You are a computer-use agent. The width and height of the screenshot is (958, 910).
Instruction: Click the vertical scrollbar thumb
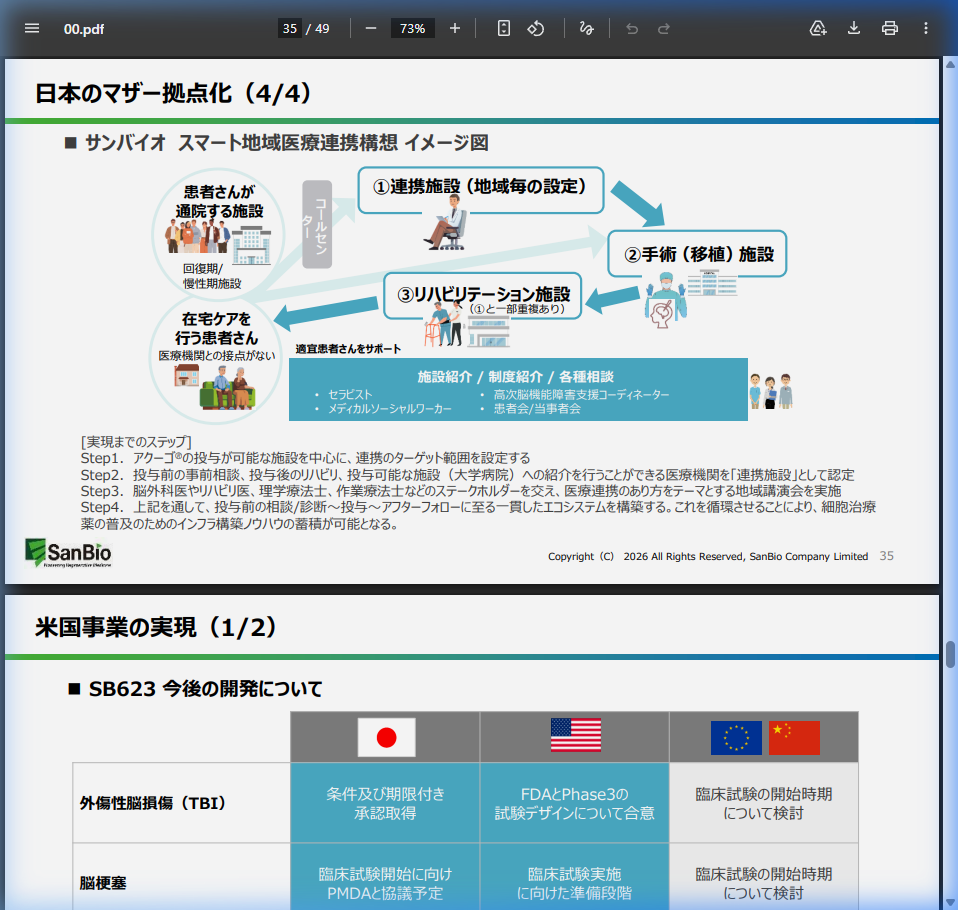click(951, 655)
